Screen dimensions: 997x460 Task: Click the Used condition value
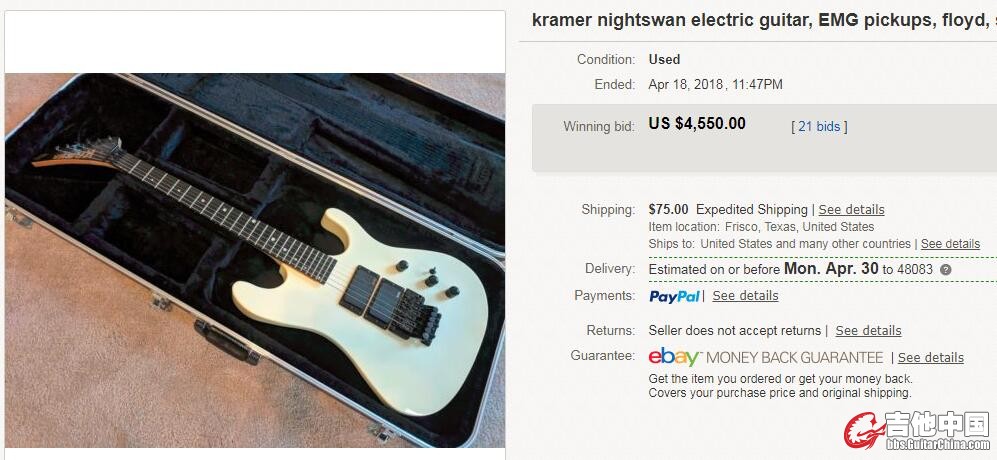coord(664,59)
